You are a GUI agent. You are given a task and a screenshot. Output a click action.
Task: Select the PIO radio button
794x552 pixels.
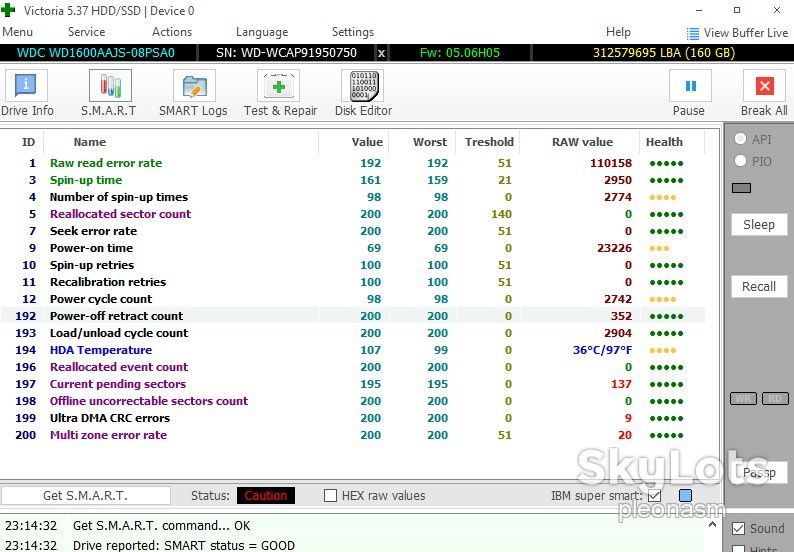(x=740, y=161)
